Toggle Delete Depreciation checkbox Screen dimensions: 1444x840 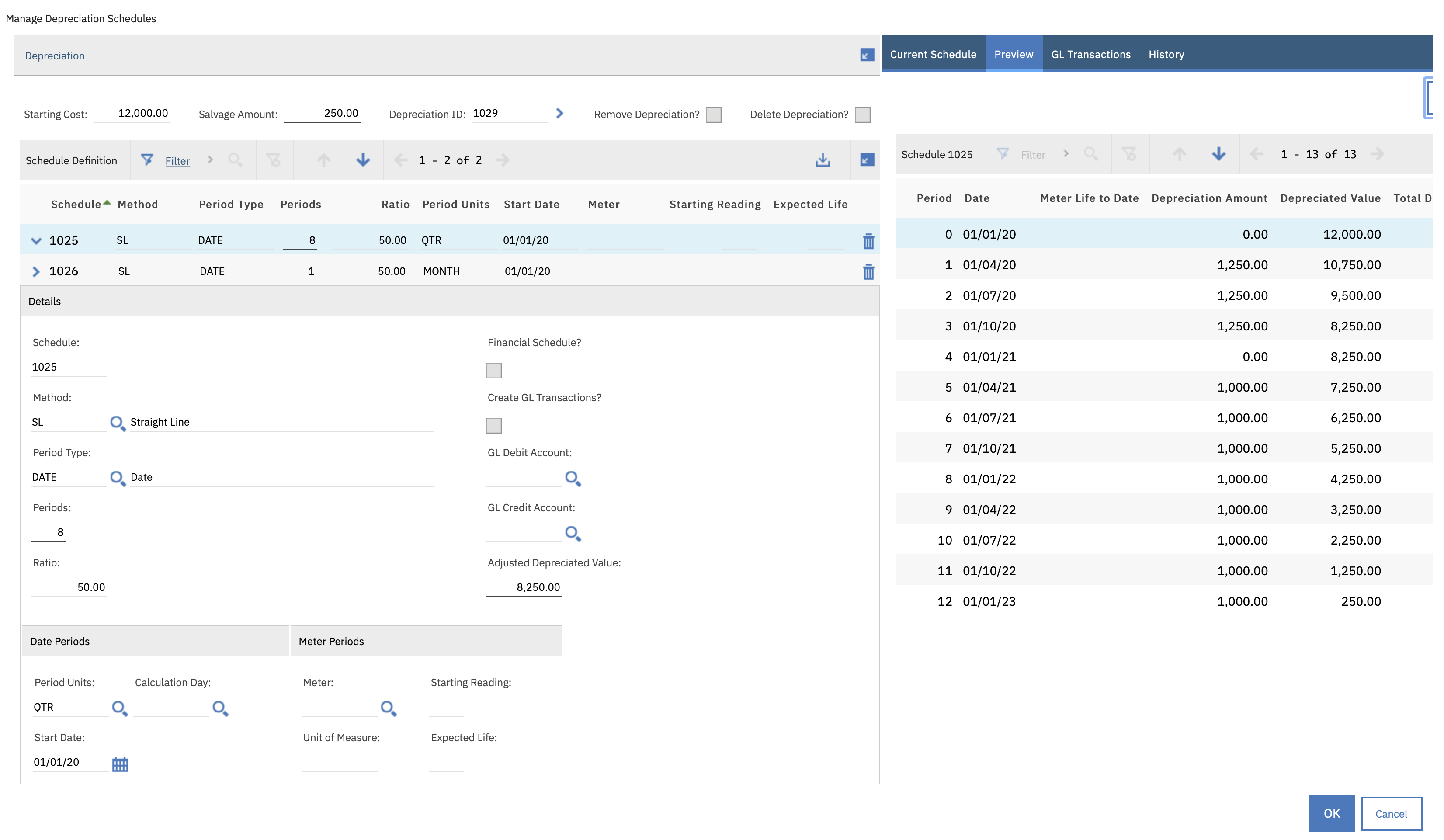(x=862, y=115)
